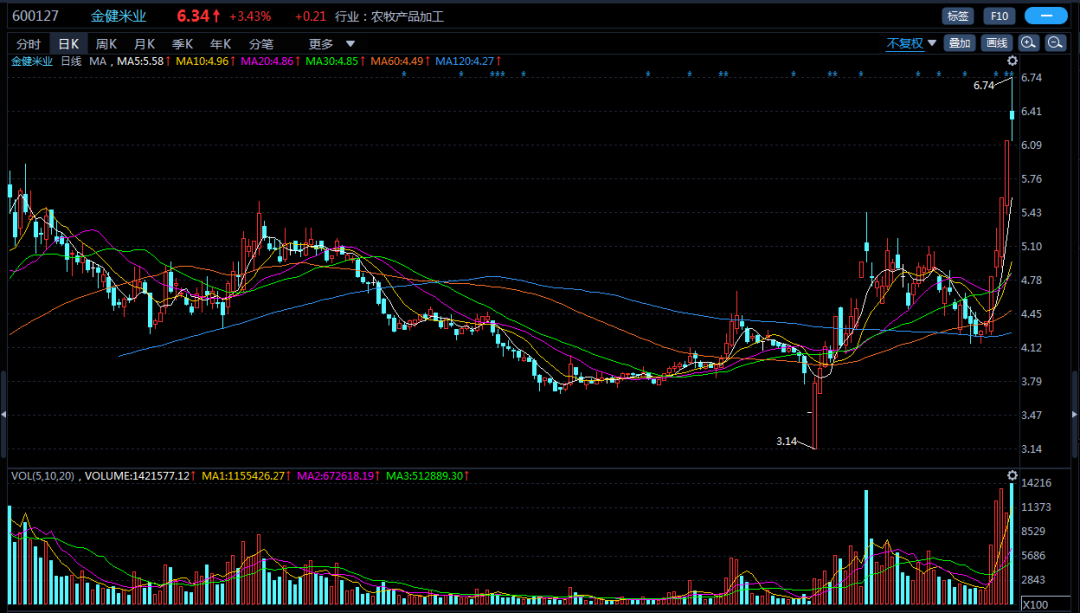Switch to the 周K weekly tab
The width and height of the screenshot is (1080, 613).
pos(106,44)
